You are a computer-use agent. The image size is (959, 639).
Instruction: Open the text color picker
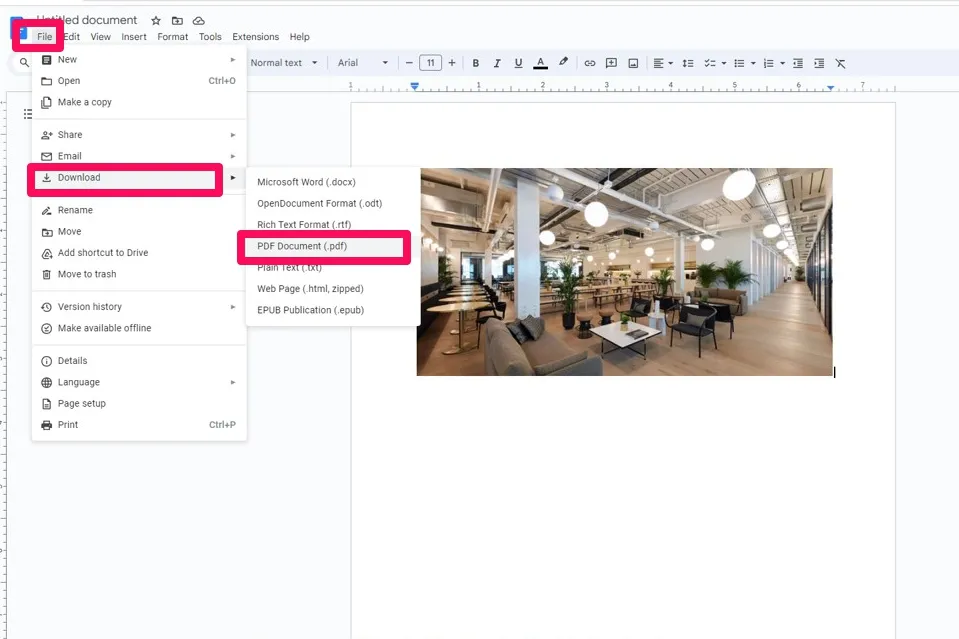point(540,62)
